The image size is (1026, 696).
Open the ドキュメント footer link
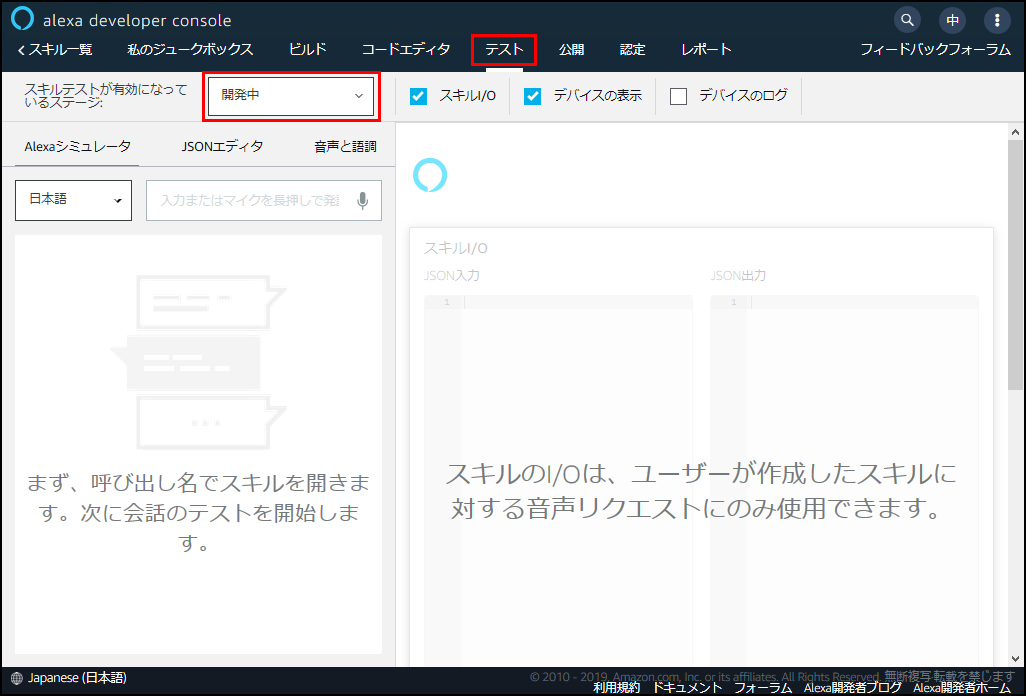pyautogui.click(x=687, y=687)
